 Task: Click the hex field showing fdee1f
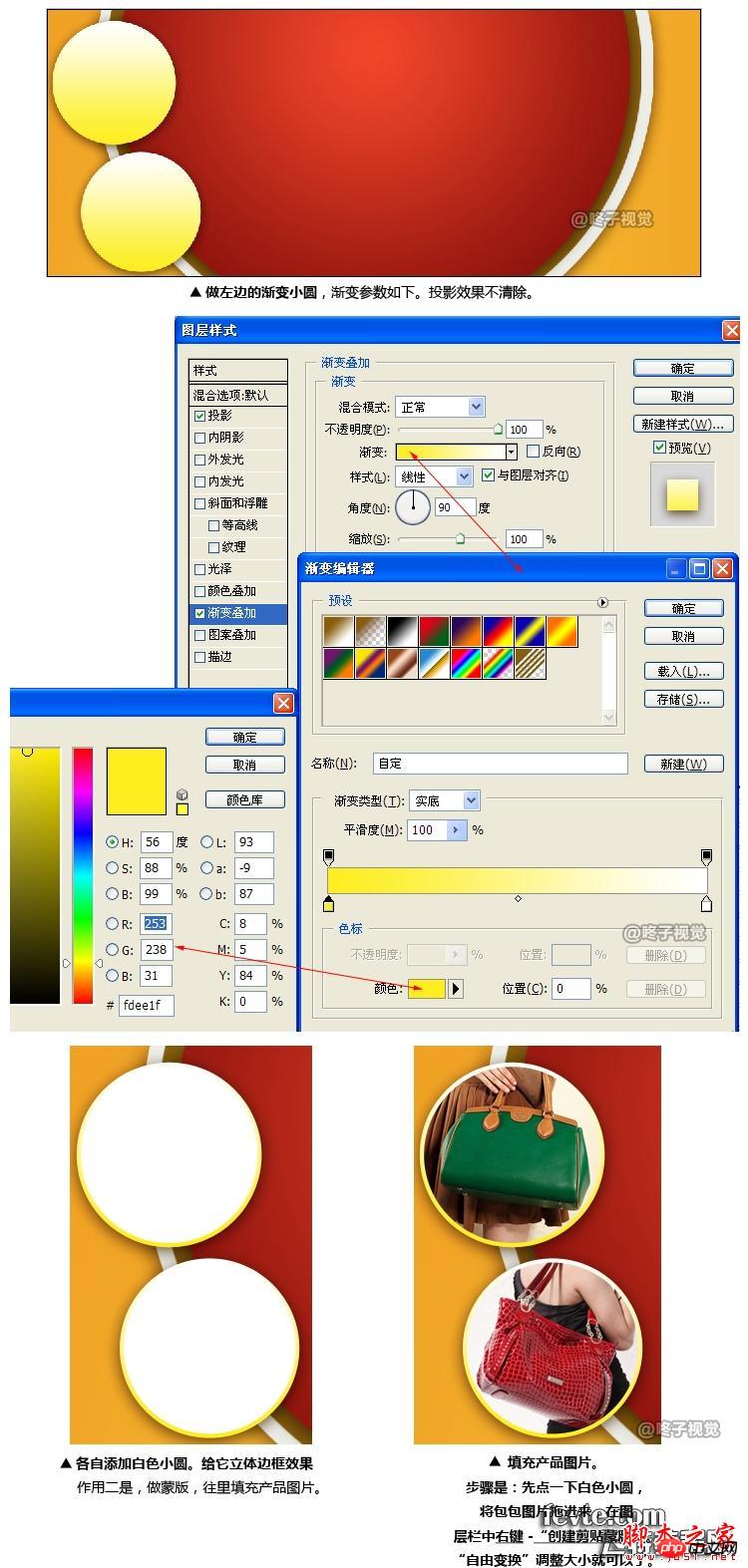click(x=147, y=1006)
